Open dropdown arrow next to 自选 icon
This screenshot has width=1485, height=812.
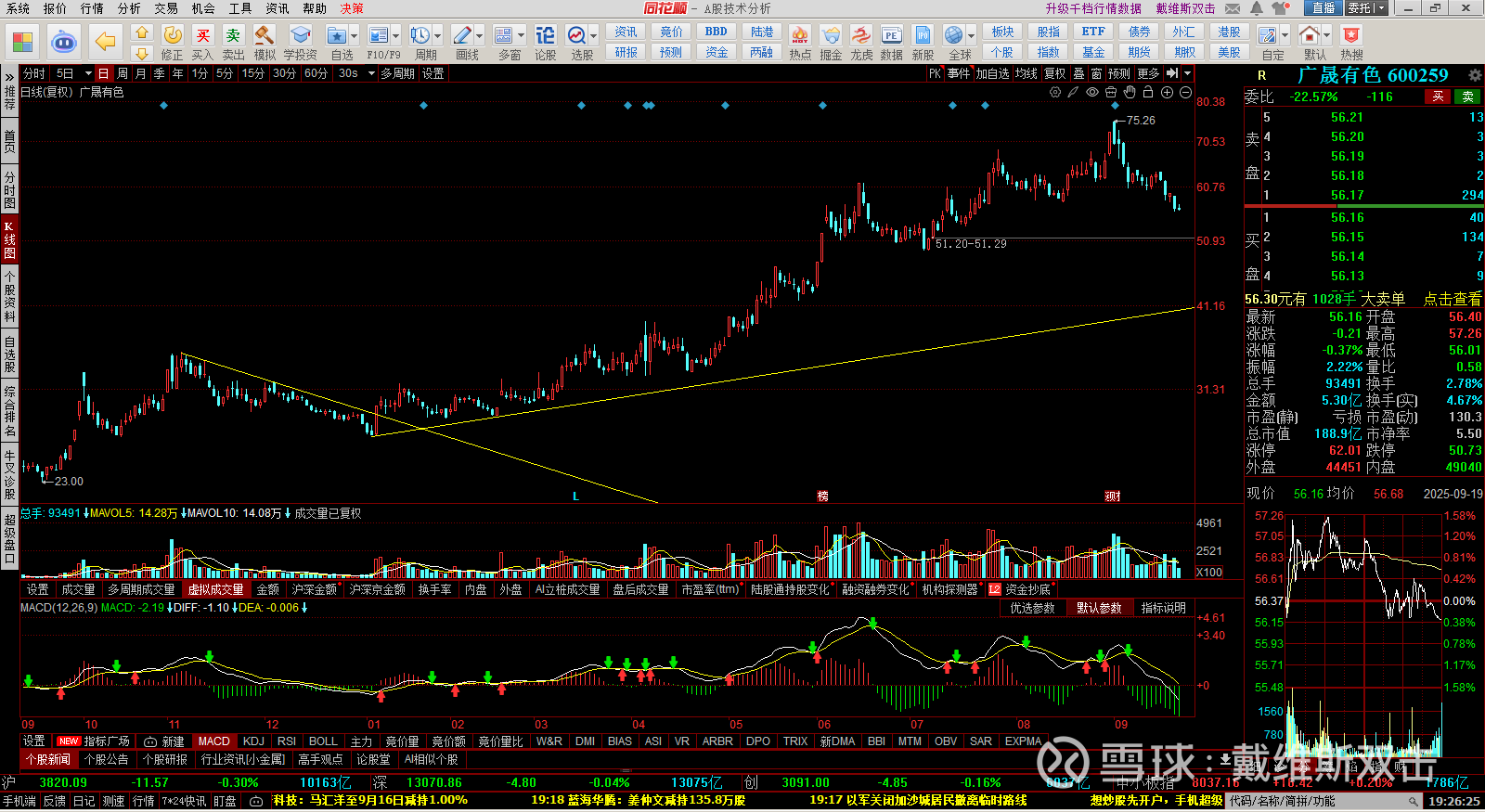tap(355, 36)
